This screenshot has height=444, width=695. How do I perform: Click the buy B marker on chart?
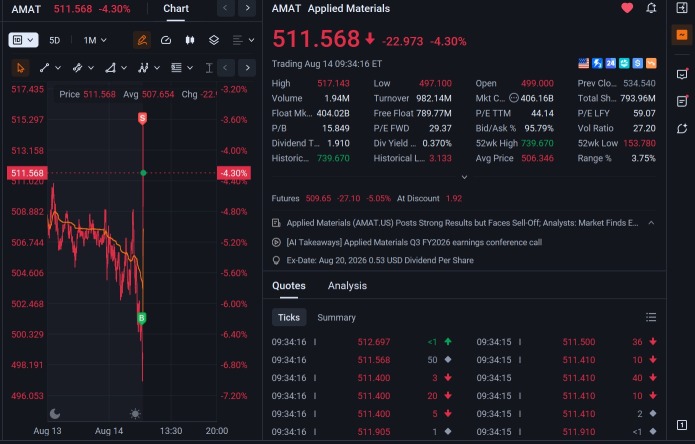[141, 318]
